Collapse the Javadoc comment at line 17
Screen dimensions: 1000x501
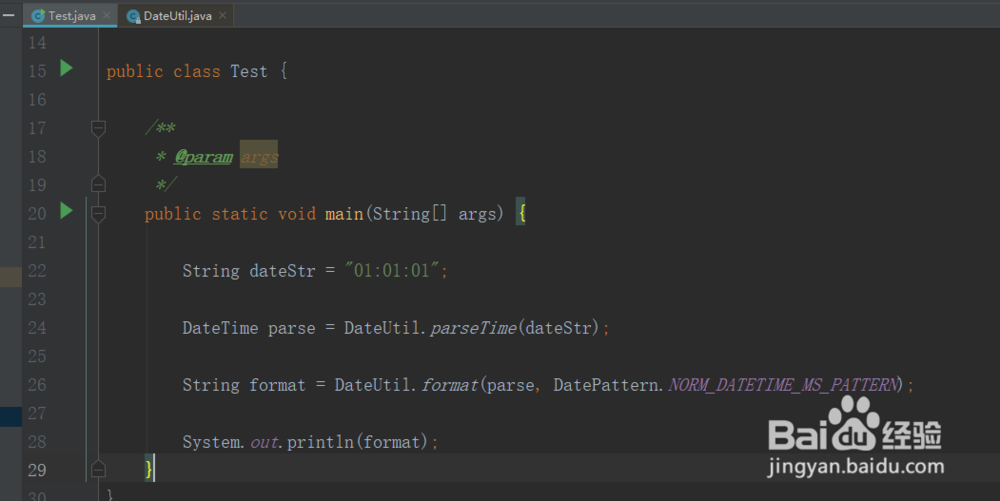pyautogui.click(x=98, y=128)
